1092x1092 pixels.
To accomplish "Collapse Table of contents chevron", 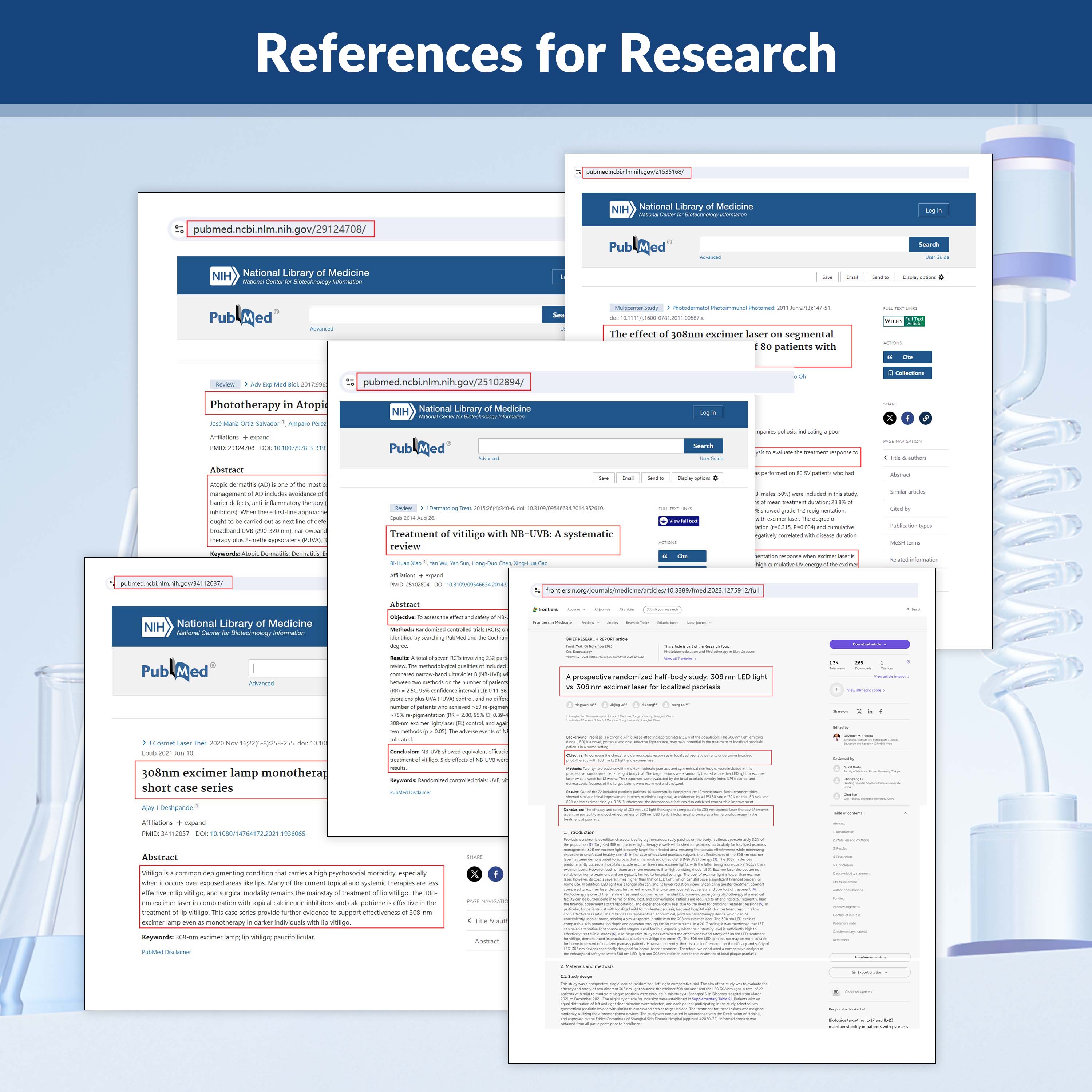I will [906, 813].
